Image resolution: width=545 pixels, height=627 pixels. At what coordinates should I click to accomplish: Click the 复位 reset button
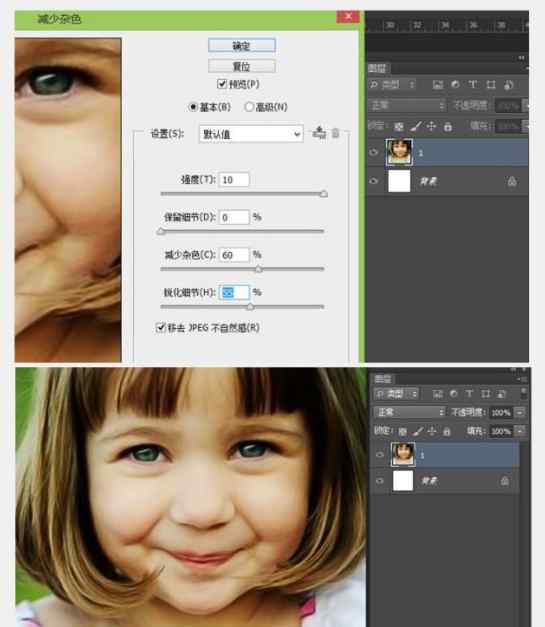pyautogui.click(x=242, y=66)
